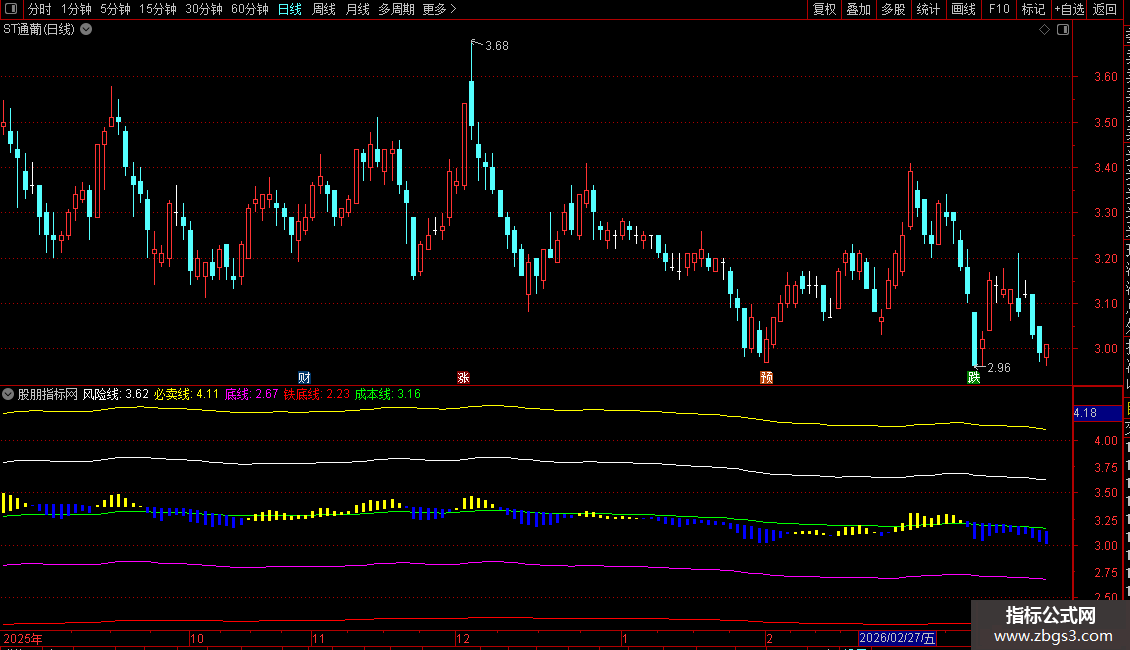
Task: Select the 1分钟 period tab
Action: tap(76, 9)
